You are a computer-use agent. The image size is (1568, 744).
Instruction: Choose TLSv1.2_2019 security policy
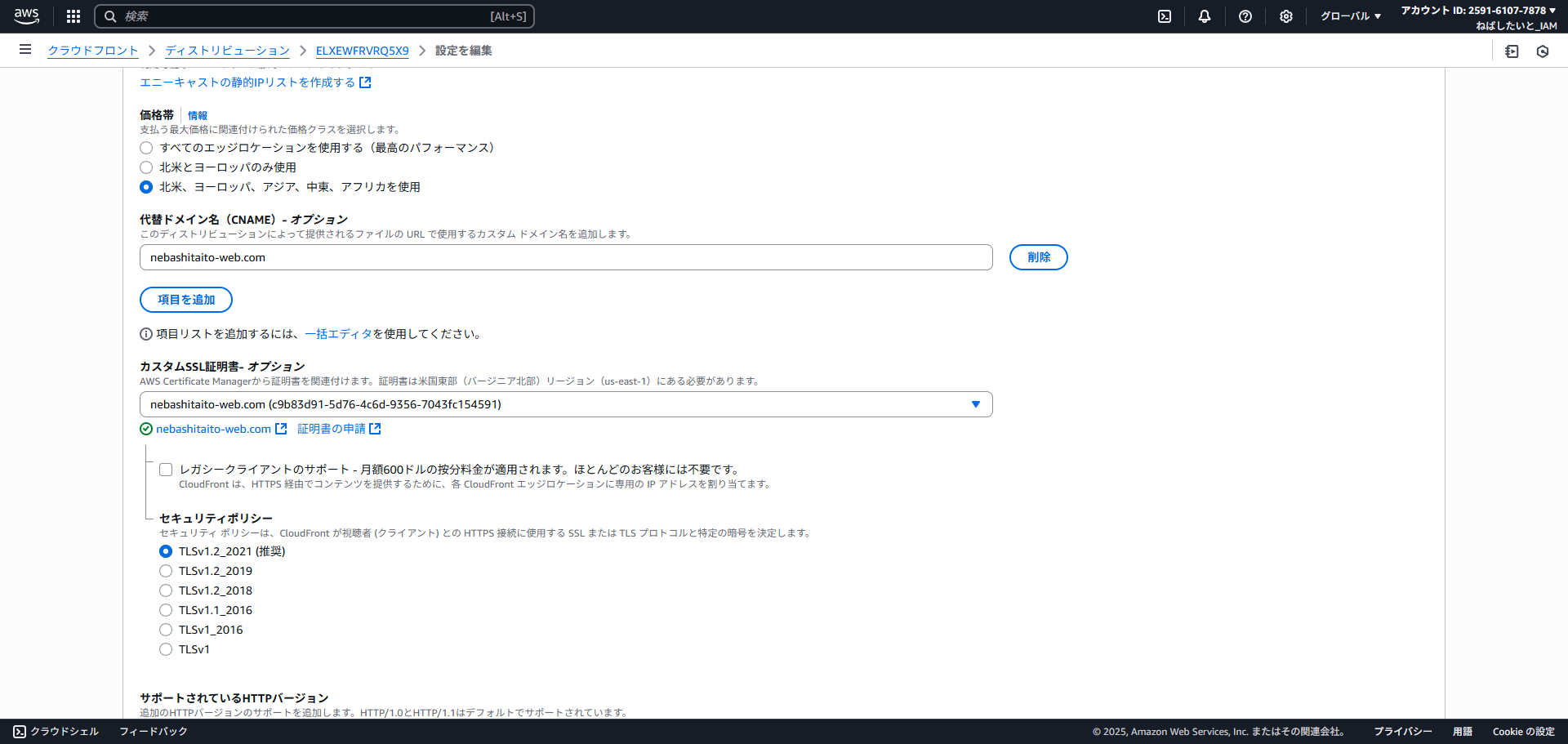[166, 571]
